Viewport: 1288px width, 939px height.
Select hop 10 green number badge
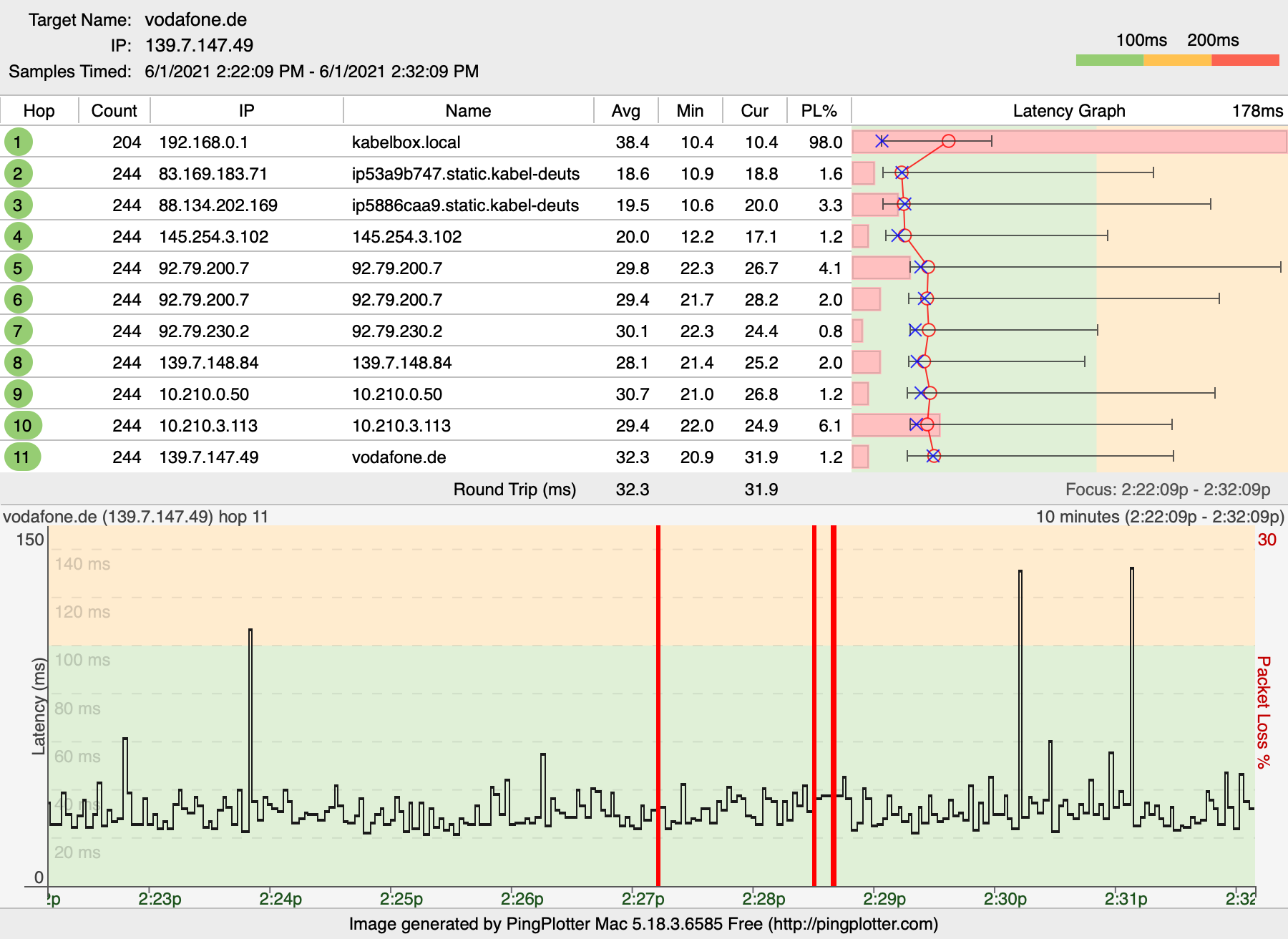tap(22, 426)
